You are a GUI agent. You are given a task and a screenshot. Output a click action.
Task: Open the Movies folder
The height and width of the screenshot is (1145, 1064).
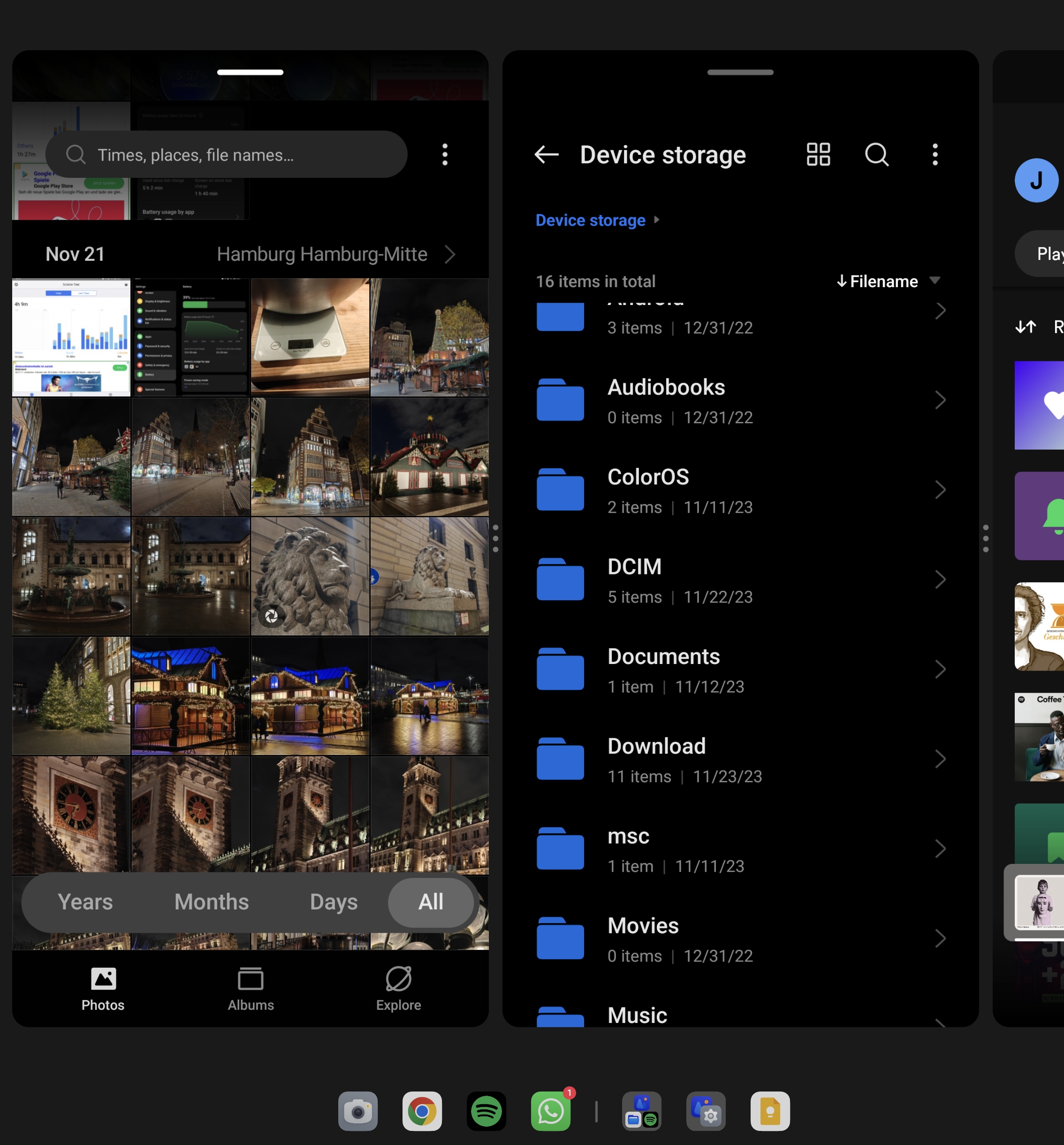click(740, 940)
